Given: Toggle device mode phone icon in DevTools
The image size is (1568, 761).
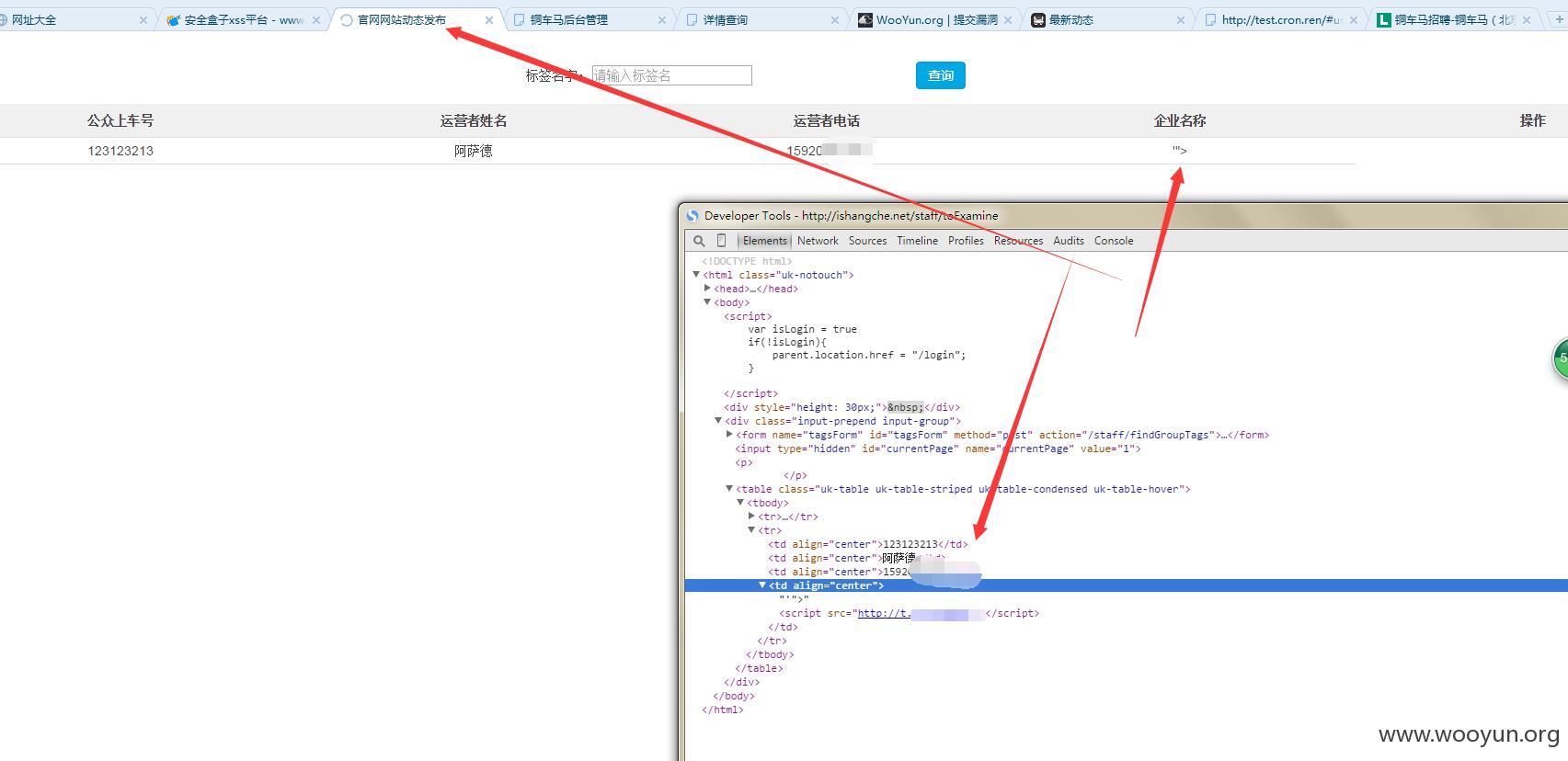Looking at the screenshot, I should tap(721, 241).
